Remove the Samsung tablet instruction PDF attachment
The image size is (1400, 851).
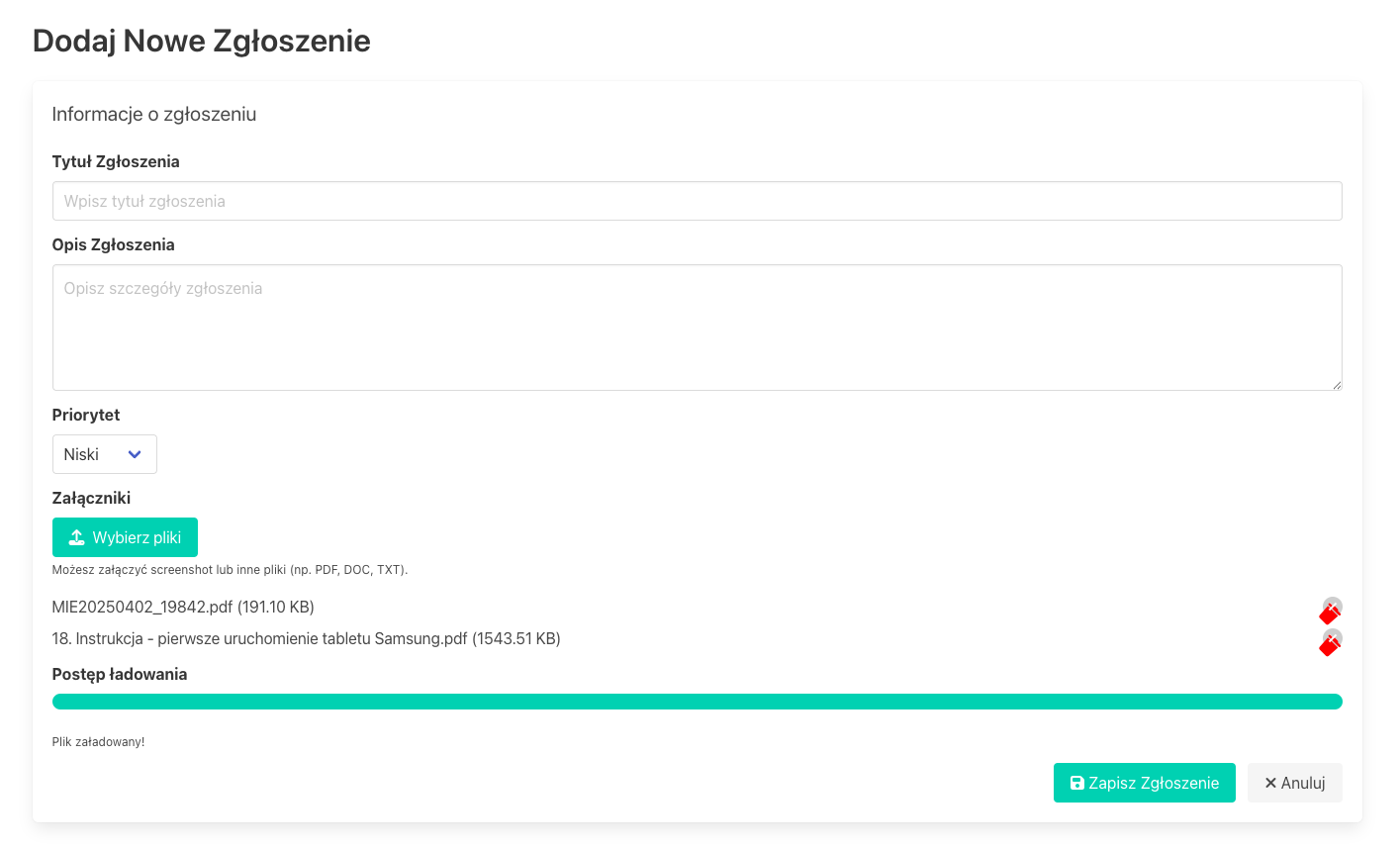1330,643
